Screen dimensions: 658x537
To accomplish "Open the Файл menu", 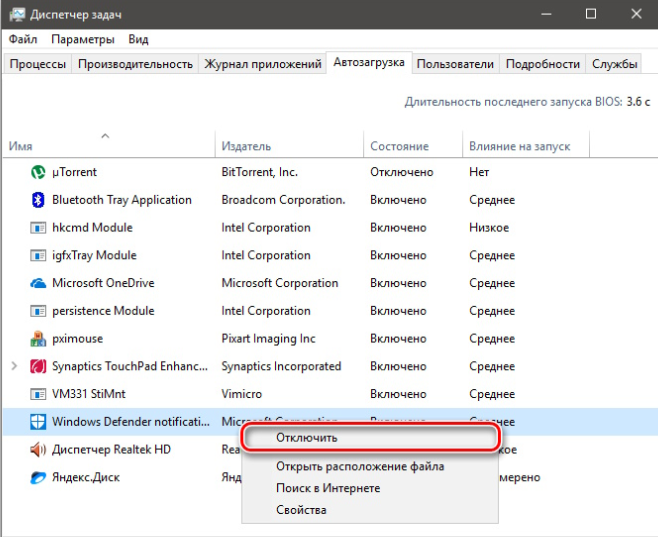I will click(23, 40).
